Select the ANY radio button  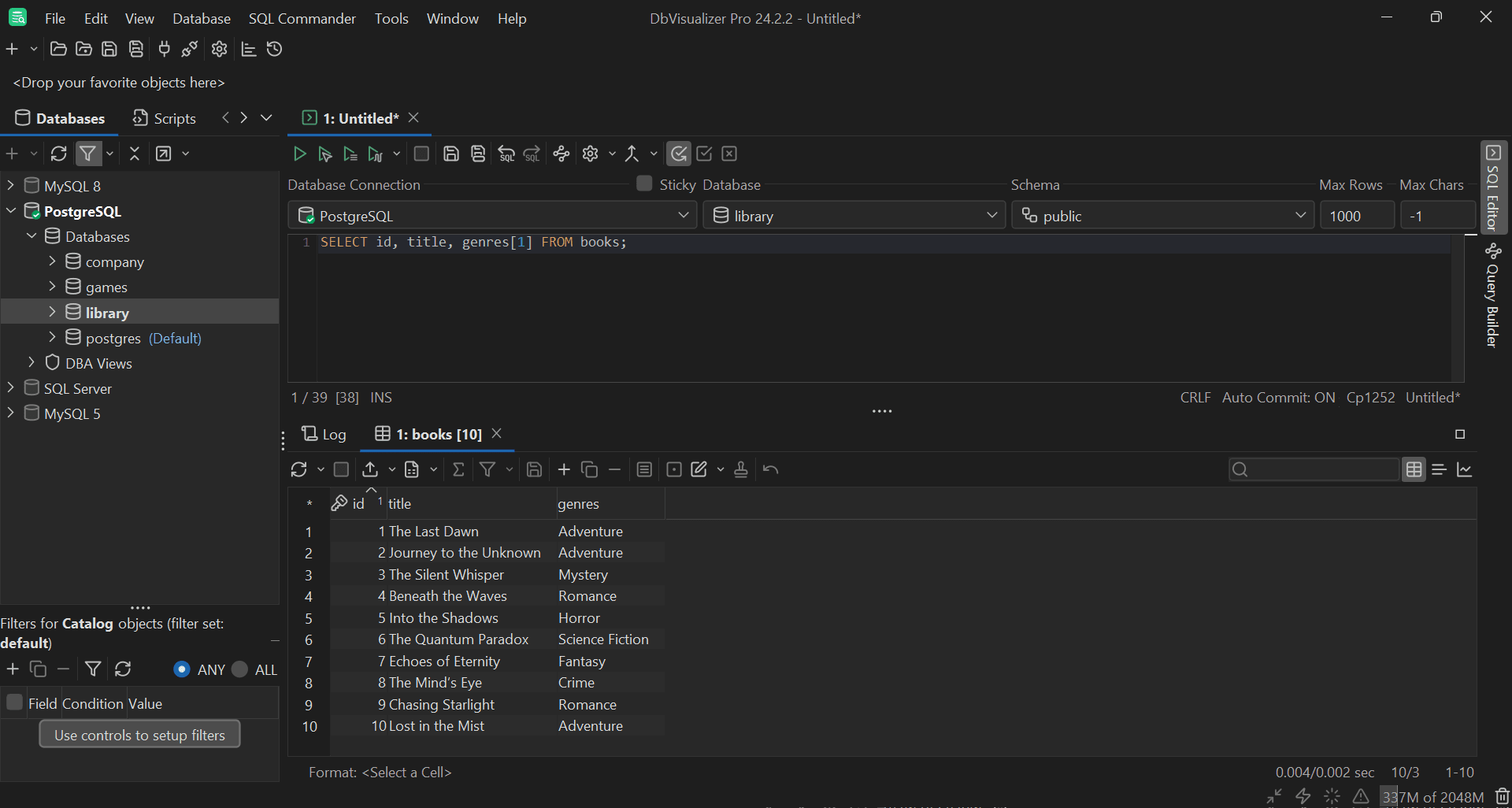182,669
